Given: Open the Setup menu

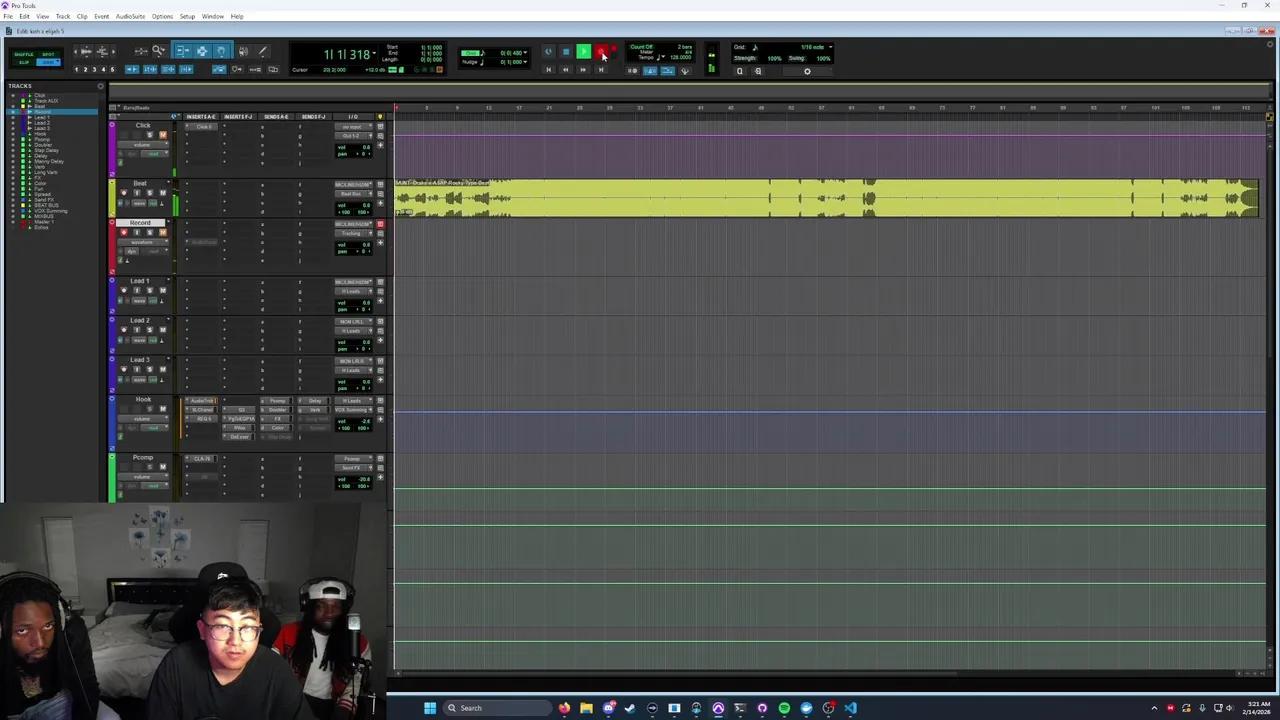Looking at the screenshot, I should (187, 16).
